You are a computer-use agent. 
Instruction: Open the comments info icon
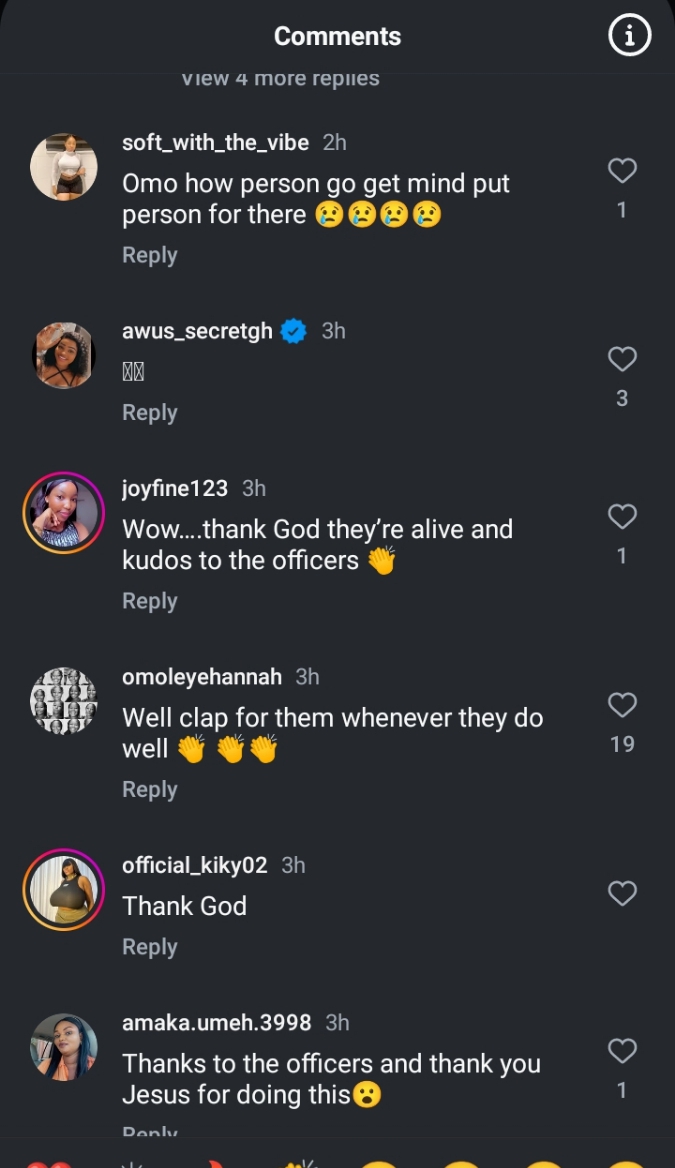tap(629, 36)
